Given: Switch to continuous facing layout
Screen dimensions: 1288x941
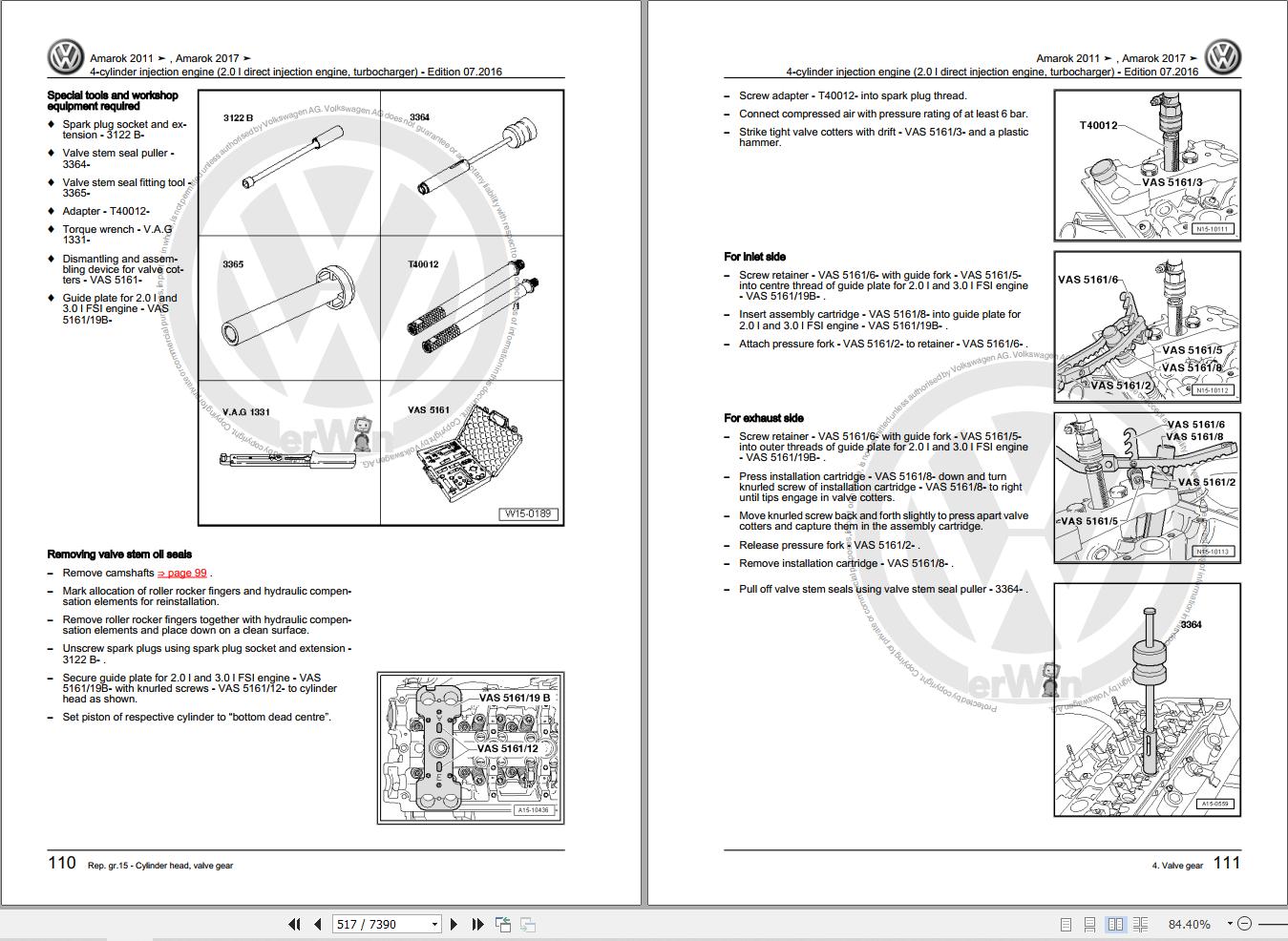Looking at the screenshot, I should 1140,924.
